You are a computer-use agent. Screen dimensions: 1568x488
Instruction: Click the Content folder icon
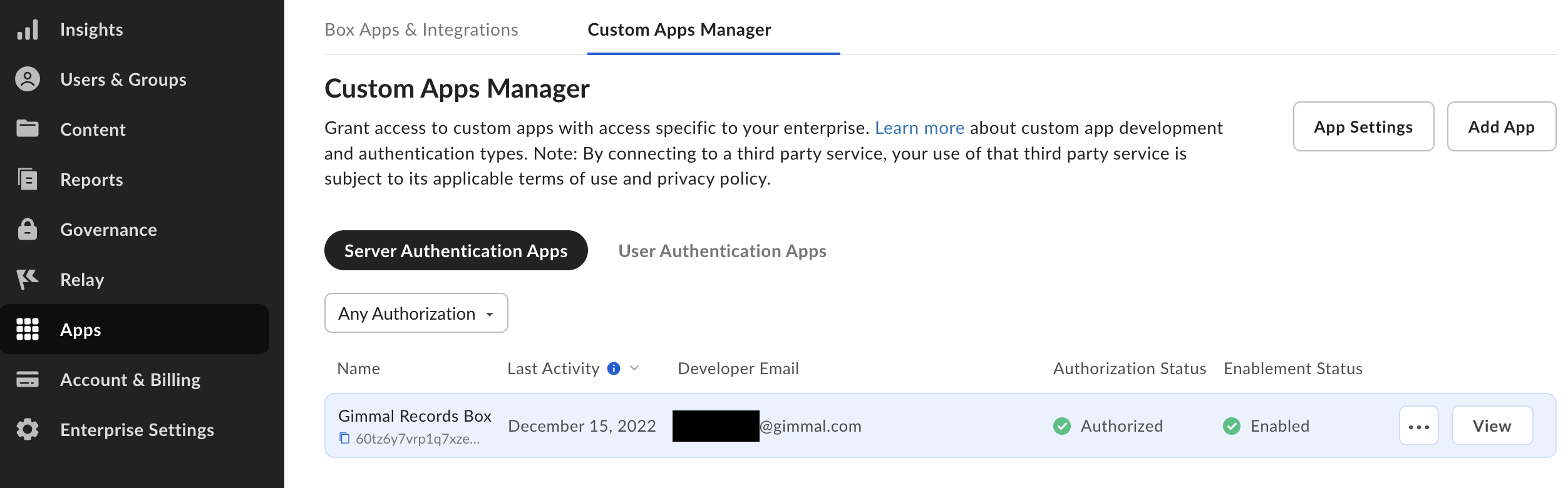[x=28, y=129]
